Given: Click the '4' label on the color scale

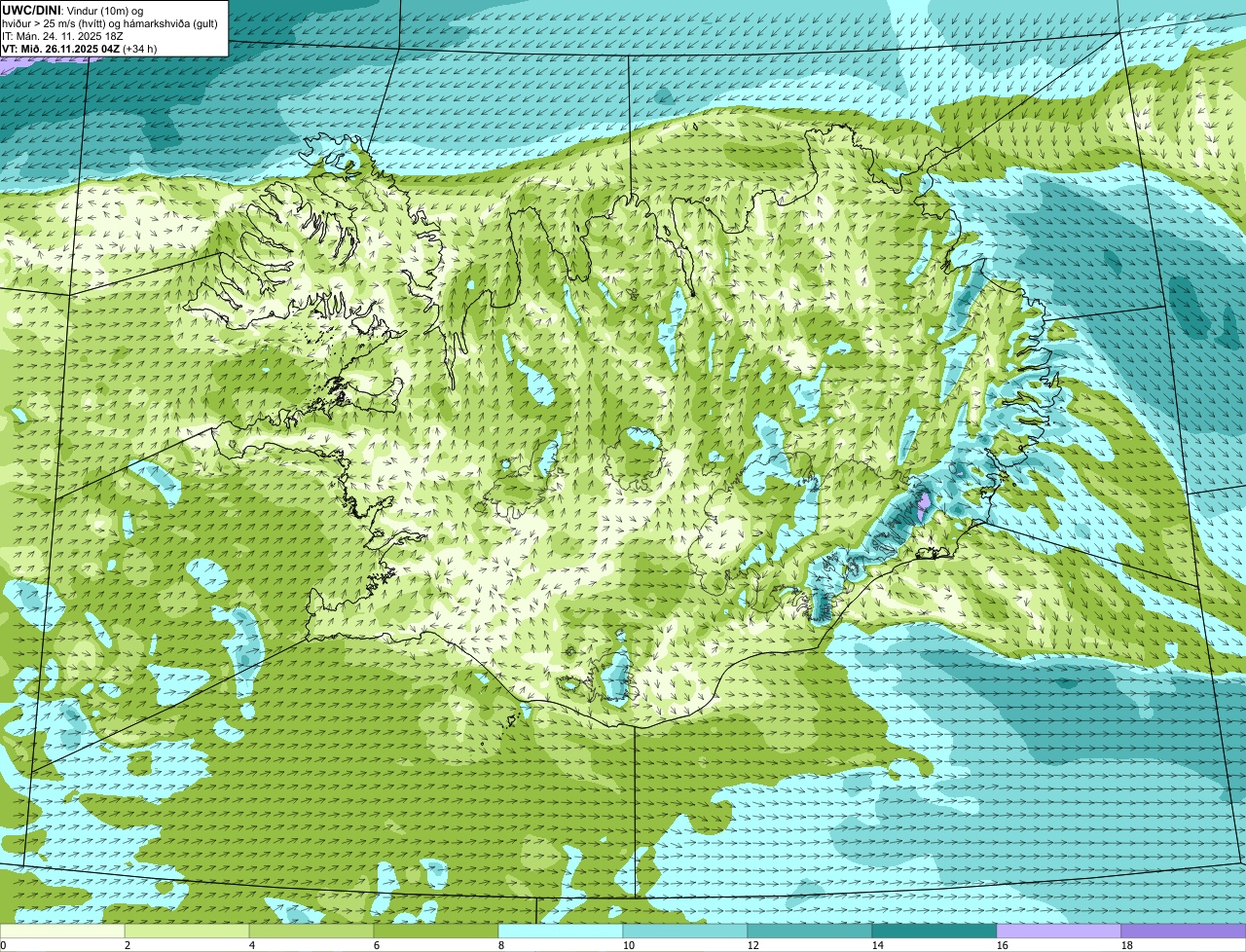Looking at the screenshot, I should pos(252,945).
